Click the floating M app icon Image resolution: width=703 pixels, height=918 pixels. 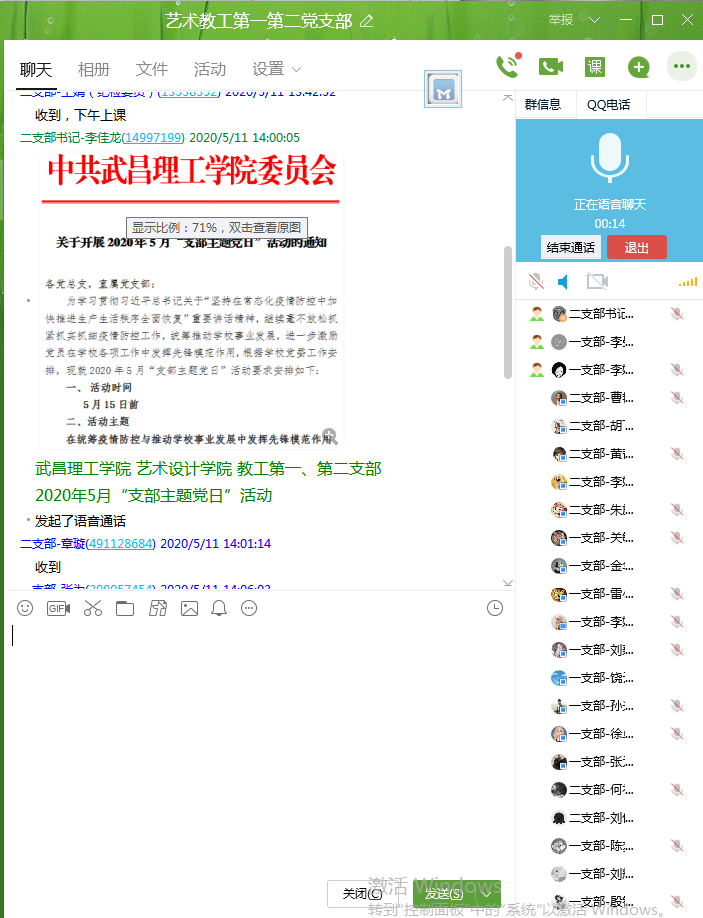(443, 90)
